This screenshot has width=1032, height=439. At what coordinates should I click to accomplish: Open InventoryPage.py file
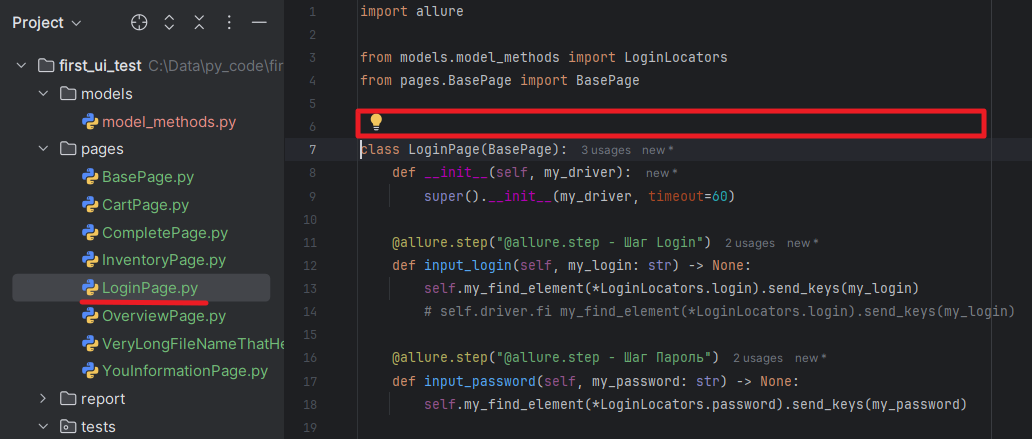tap(164, 260)
